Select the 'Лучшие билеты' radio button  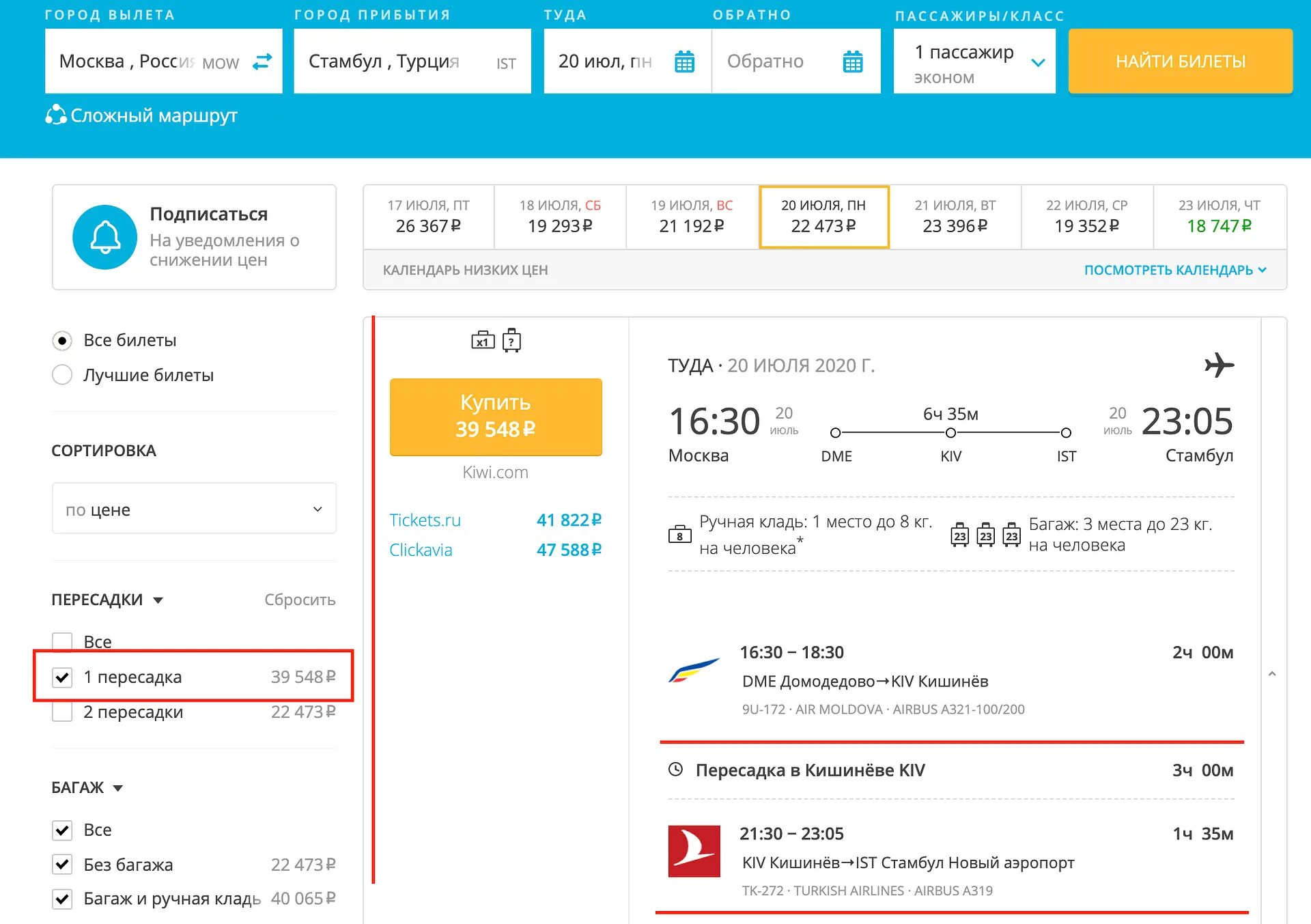[62, 375]
